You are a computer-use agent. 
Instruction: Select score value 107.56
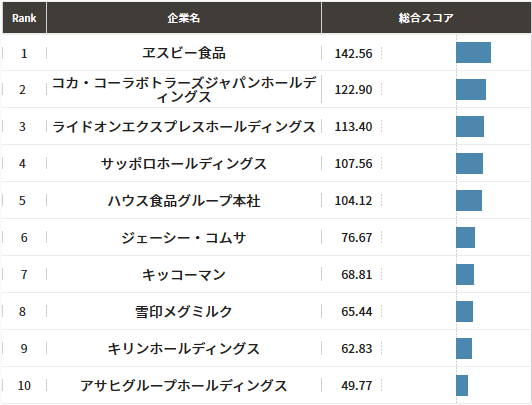coord(354,164)
